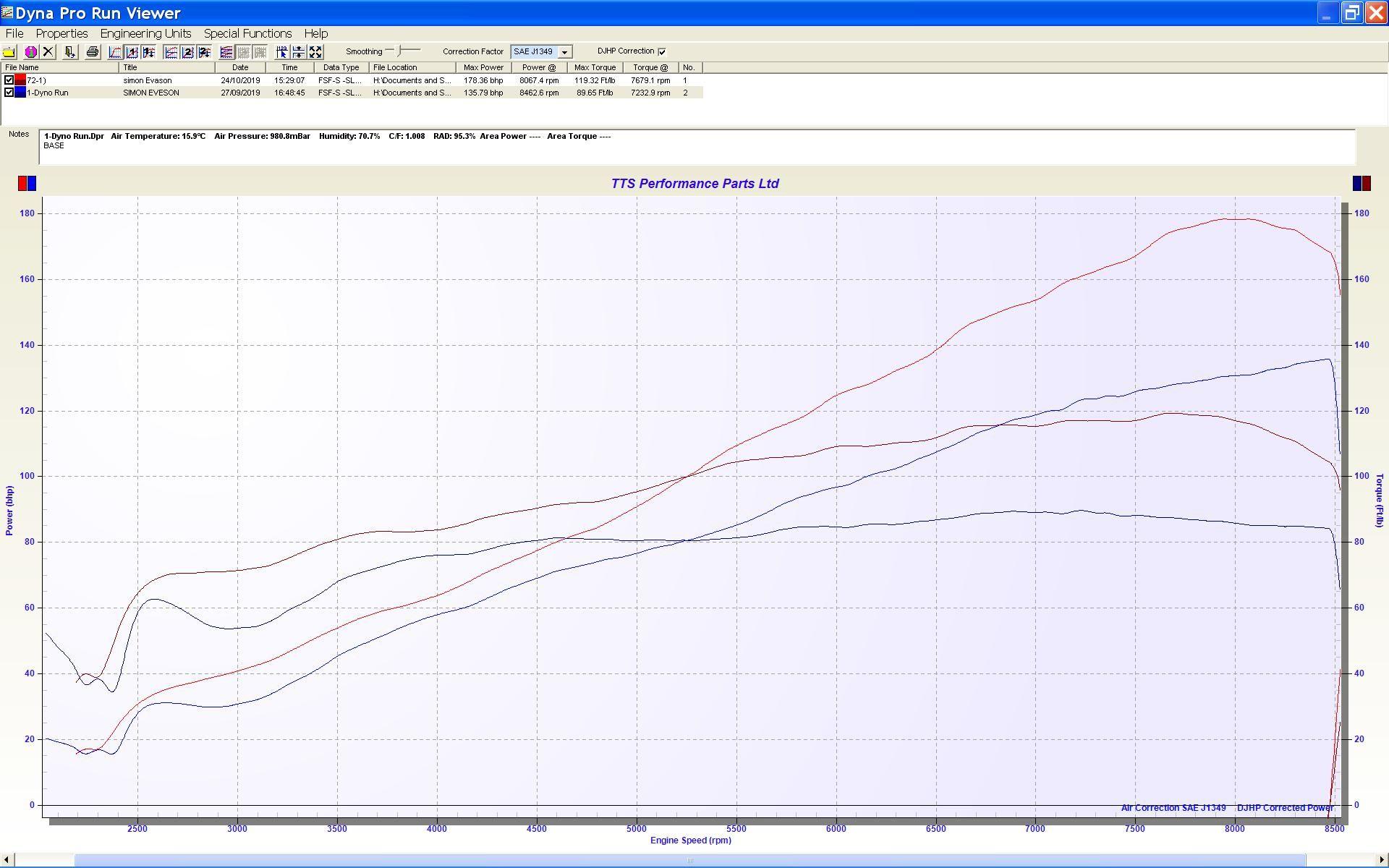Open the File menu
Viewport: 1389px width, 868px height.
[14, 33]
